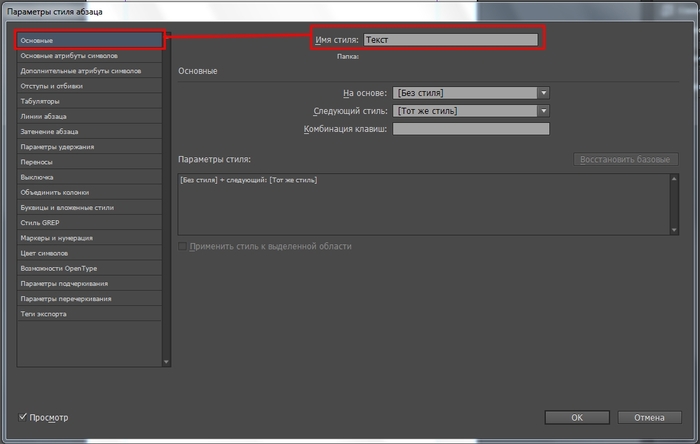Open Буквицы и вложенные стили section
700x444 pixels.
(x=89, y=207)
